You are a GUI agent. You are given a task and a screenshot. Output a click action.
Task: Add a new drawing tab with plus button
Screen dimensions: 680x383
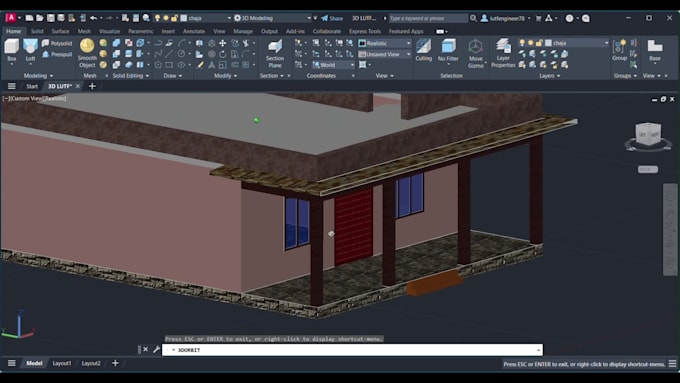[92, 86]
